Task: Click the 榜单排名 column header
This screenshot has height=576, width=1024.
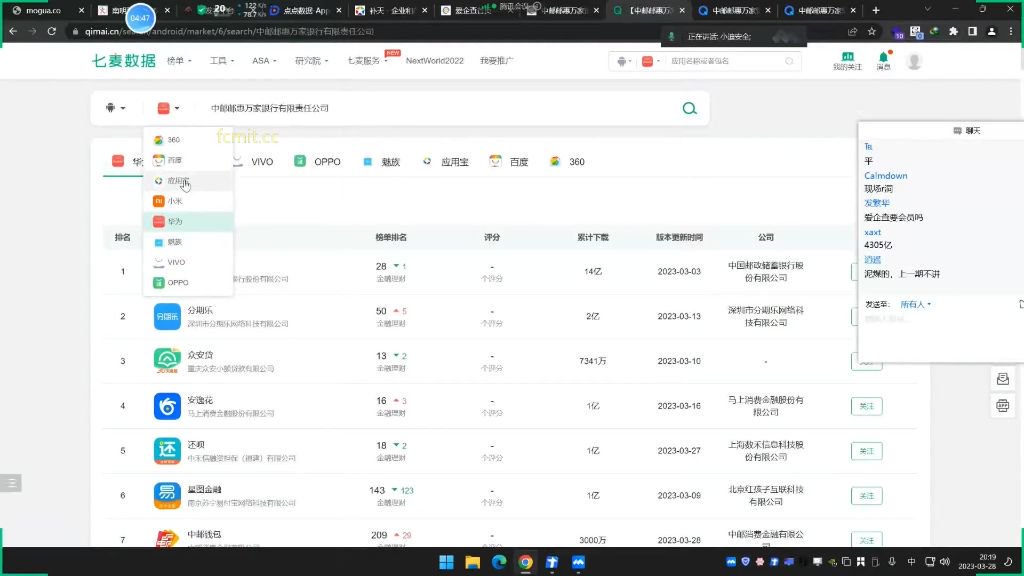Action: click(x=391, y=238)
